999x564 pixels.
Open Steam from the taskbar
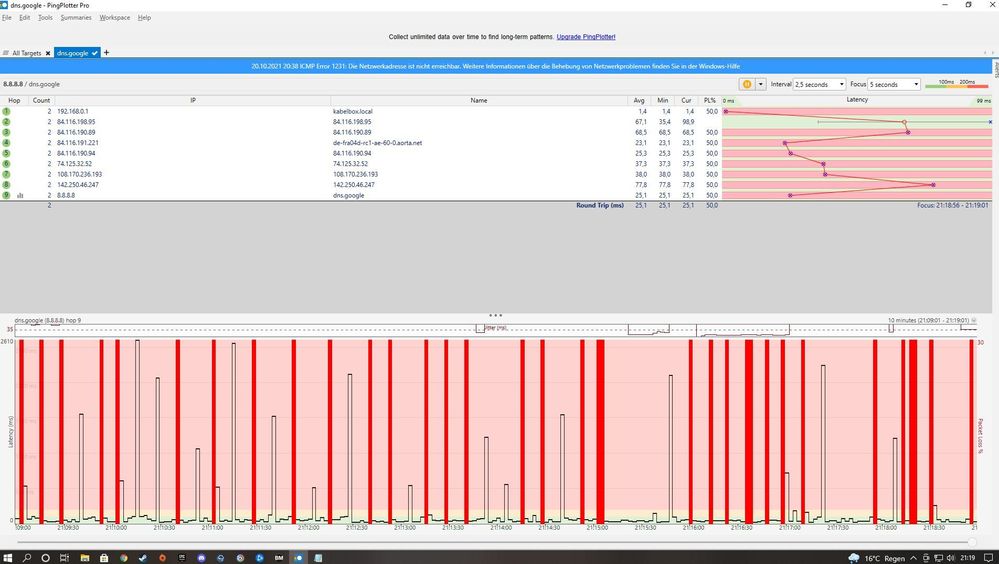coord(143,558)
